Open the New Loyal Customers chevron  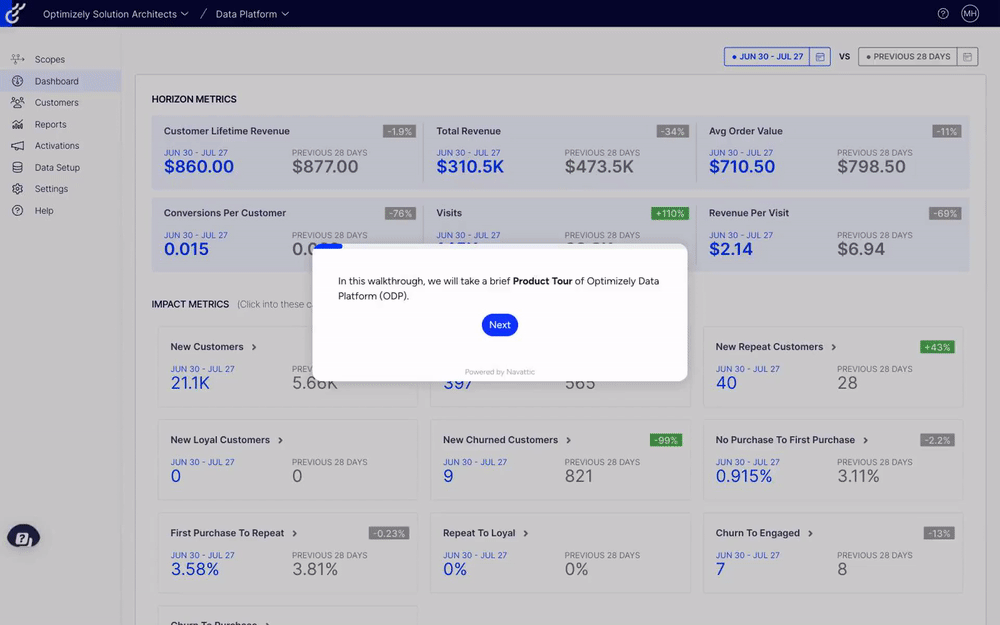pyautogui.click(x=280, y=440)
